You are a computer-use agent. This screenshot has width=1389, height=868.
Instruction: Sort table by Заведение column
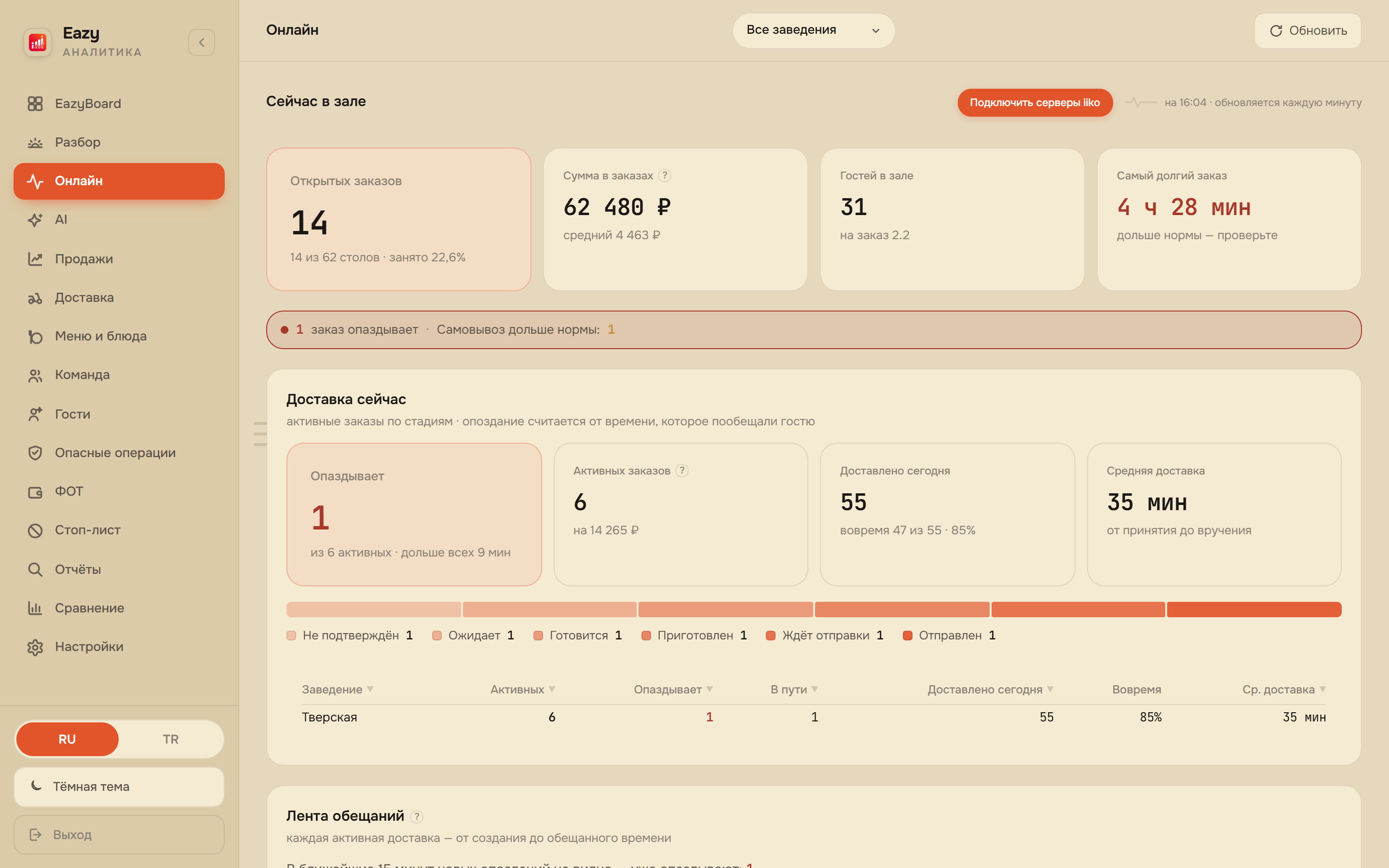pyautogui.click(x=338, y=689)
